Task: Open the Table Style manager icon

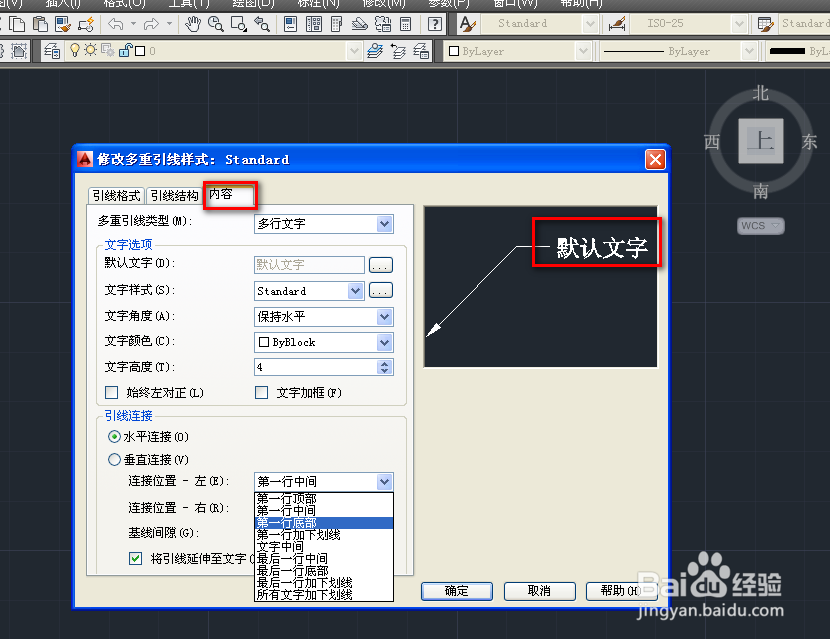Action: [x=765, y=24]
